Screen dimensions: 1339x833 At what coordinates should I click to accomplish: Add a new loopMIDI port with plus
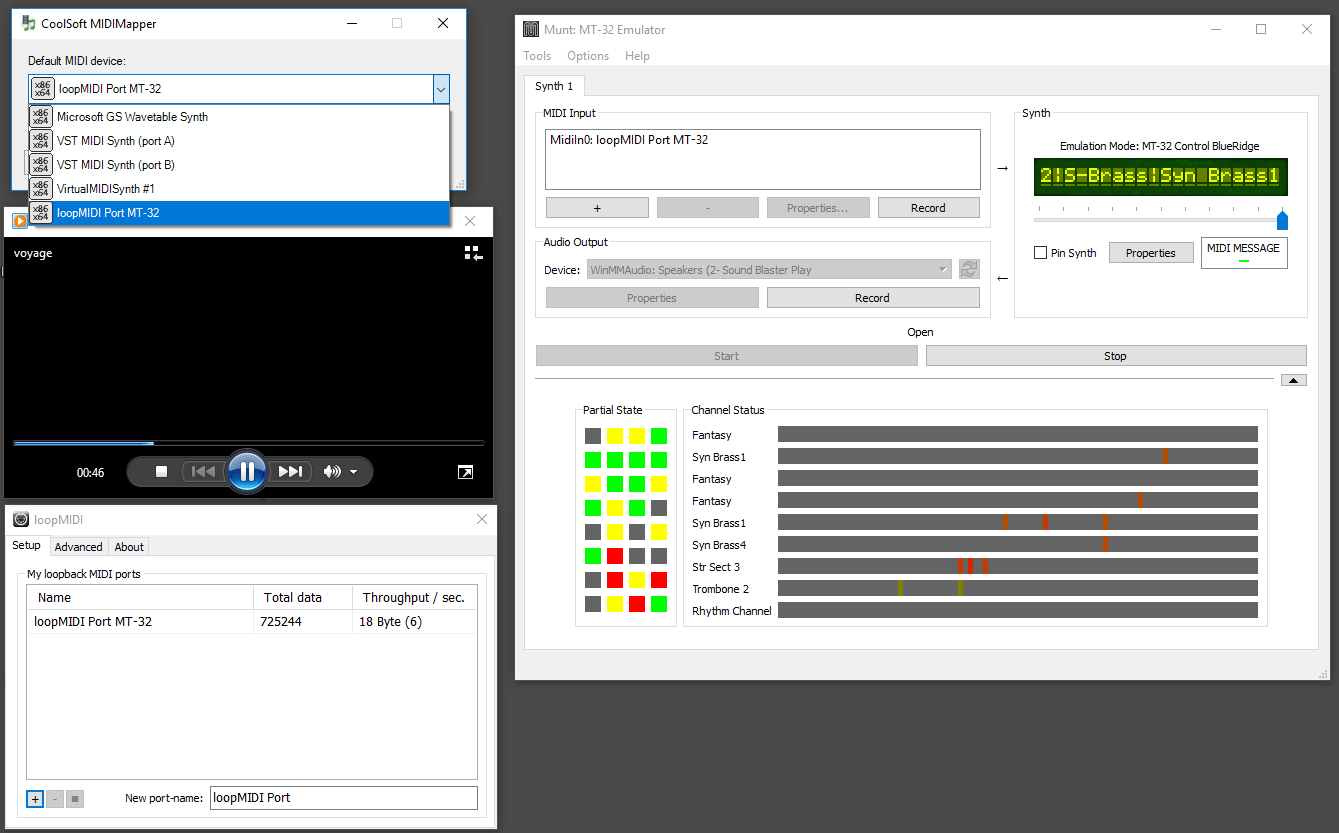point(35,798)
